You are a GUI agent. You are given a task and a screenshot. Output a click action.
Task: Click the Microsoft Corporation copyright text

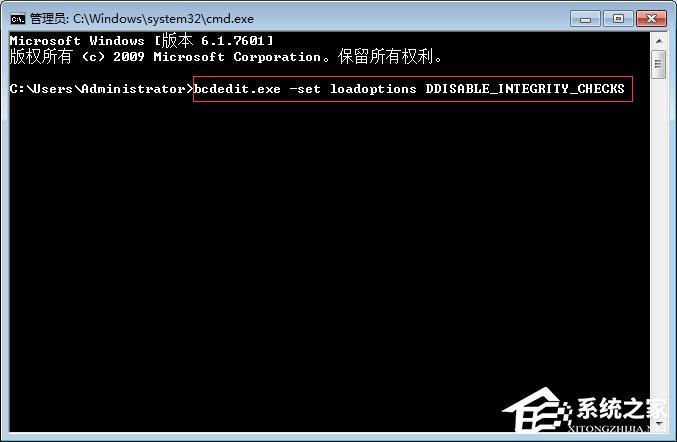(x=237, y=57)
